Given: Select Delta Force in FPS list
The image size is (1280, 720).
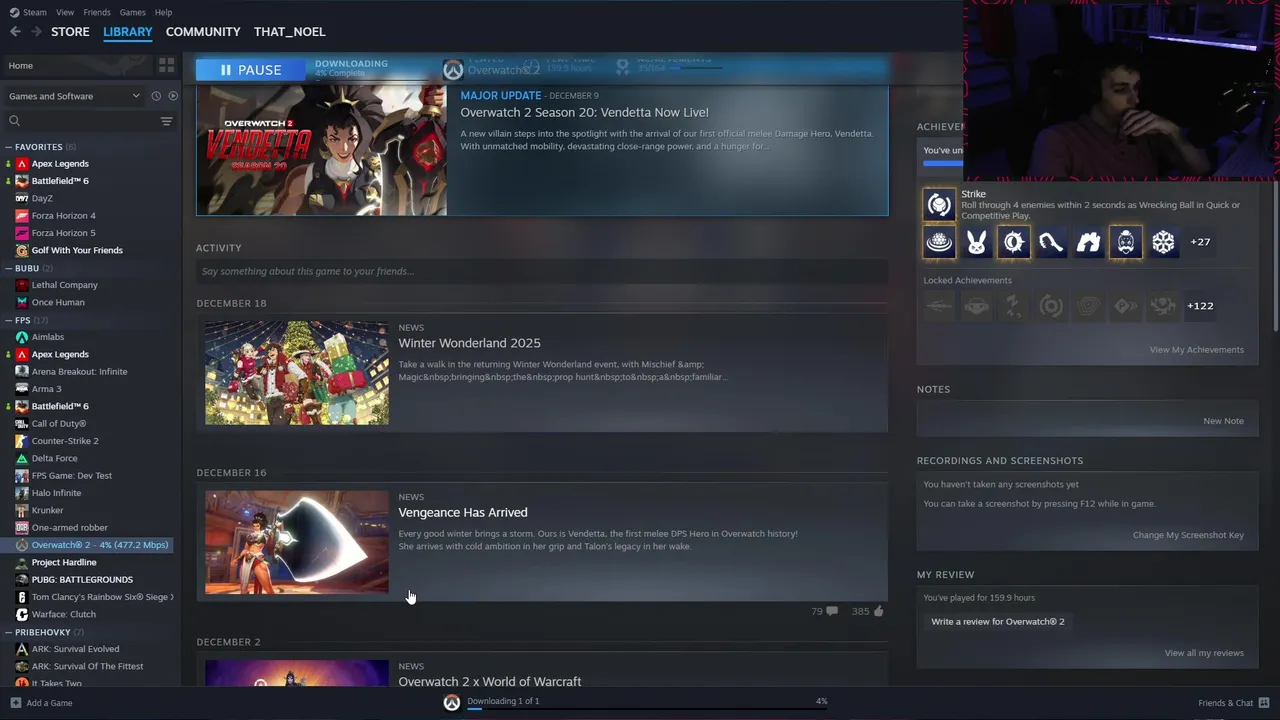Looking at the screenshot, I should 54,458.
